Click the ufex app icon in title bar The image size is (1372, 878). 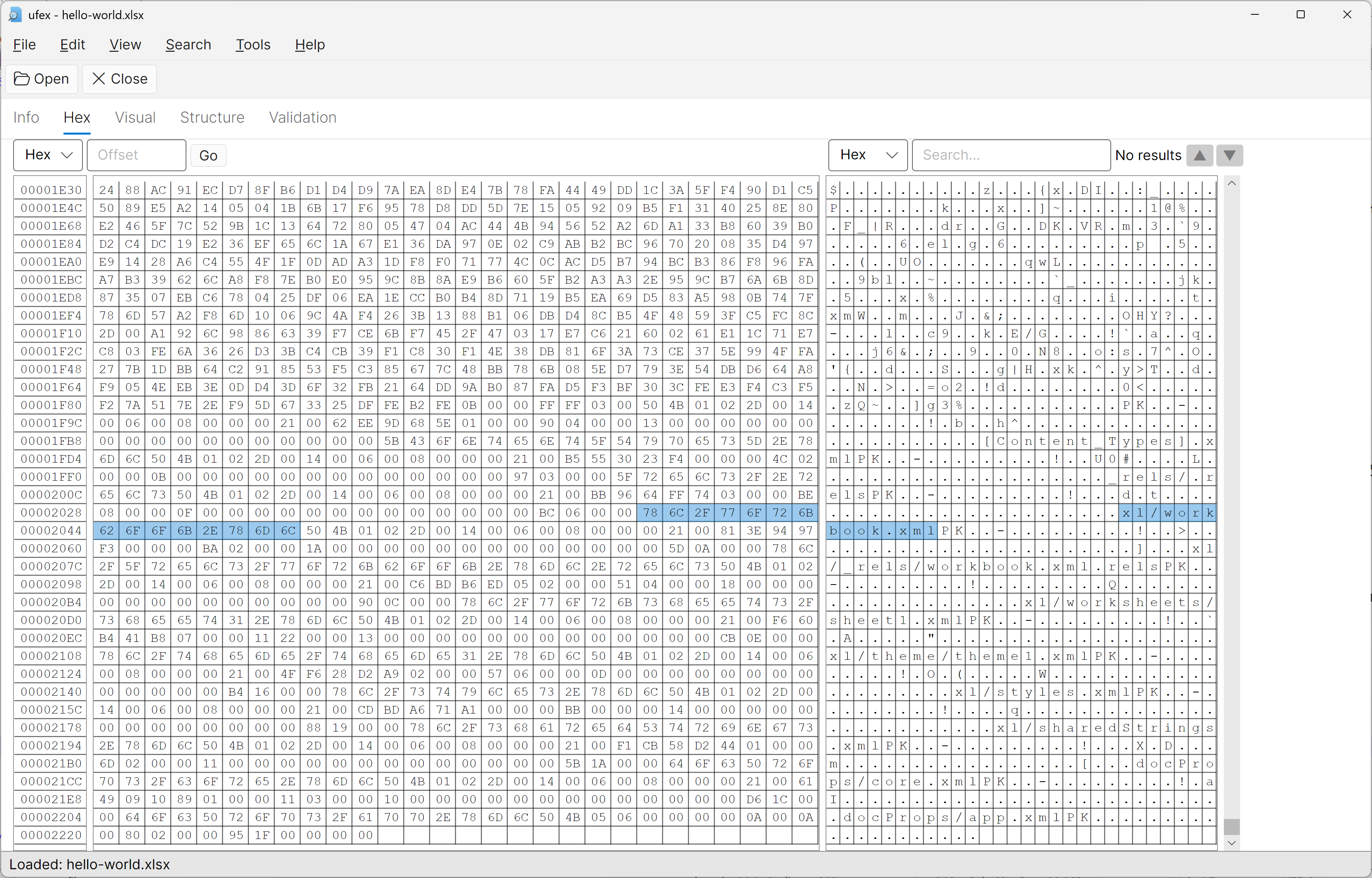tap(15, 15)
